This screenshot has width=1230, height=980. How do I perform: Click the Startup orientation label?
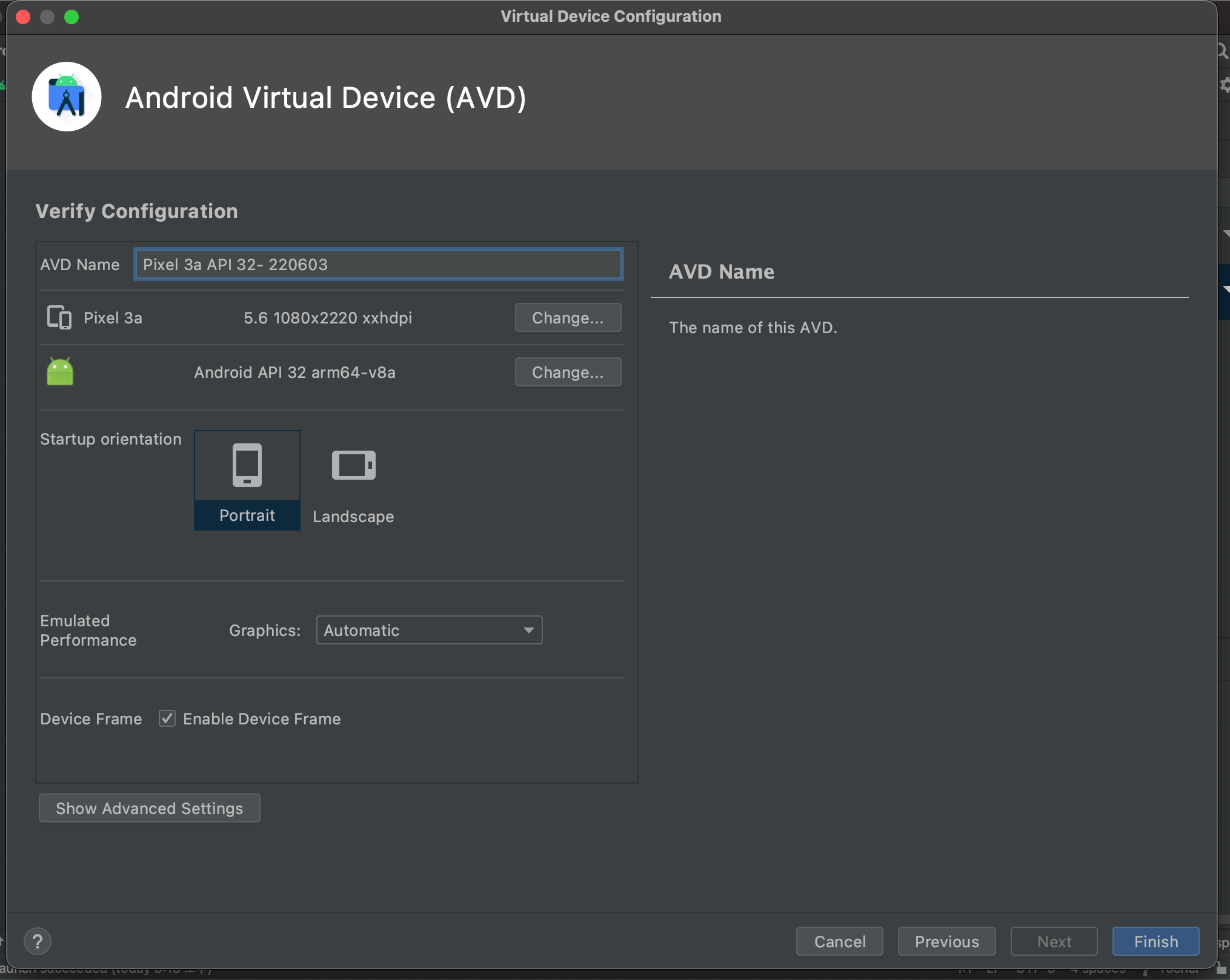click(x=111, y=439)
